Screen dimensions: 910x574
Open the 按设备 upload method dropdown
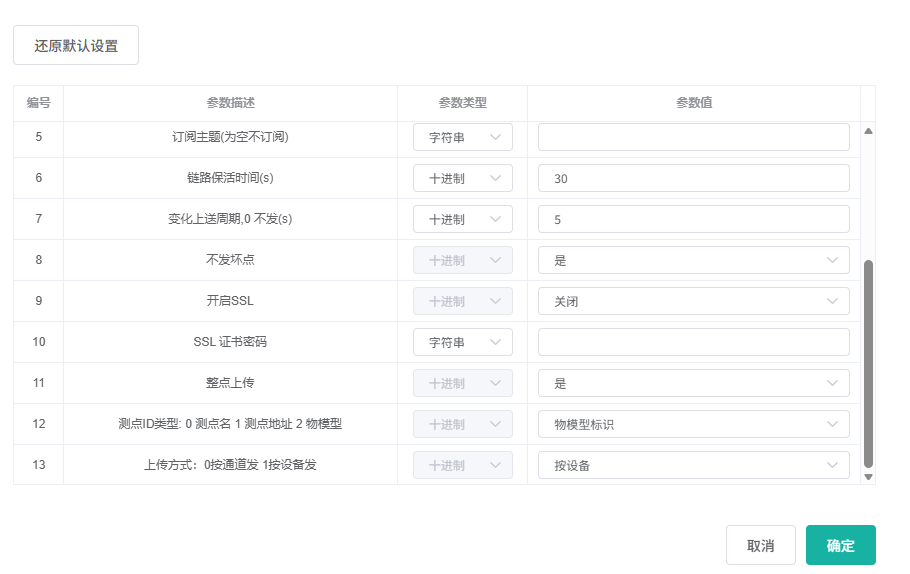click(x=693, y=465)
